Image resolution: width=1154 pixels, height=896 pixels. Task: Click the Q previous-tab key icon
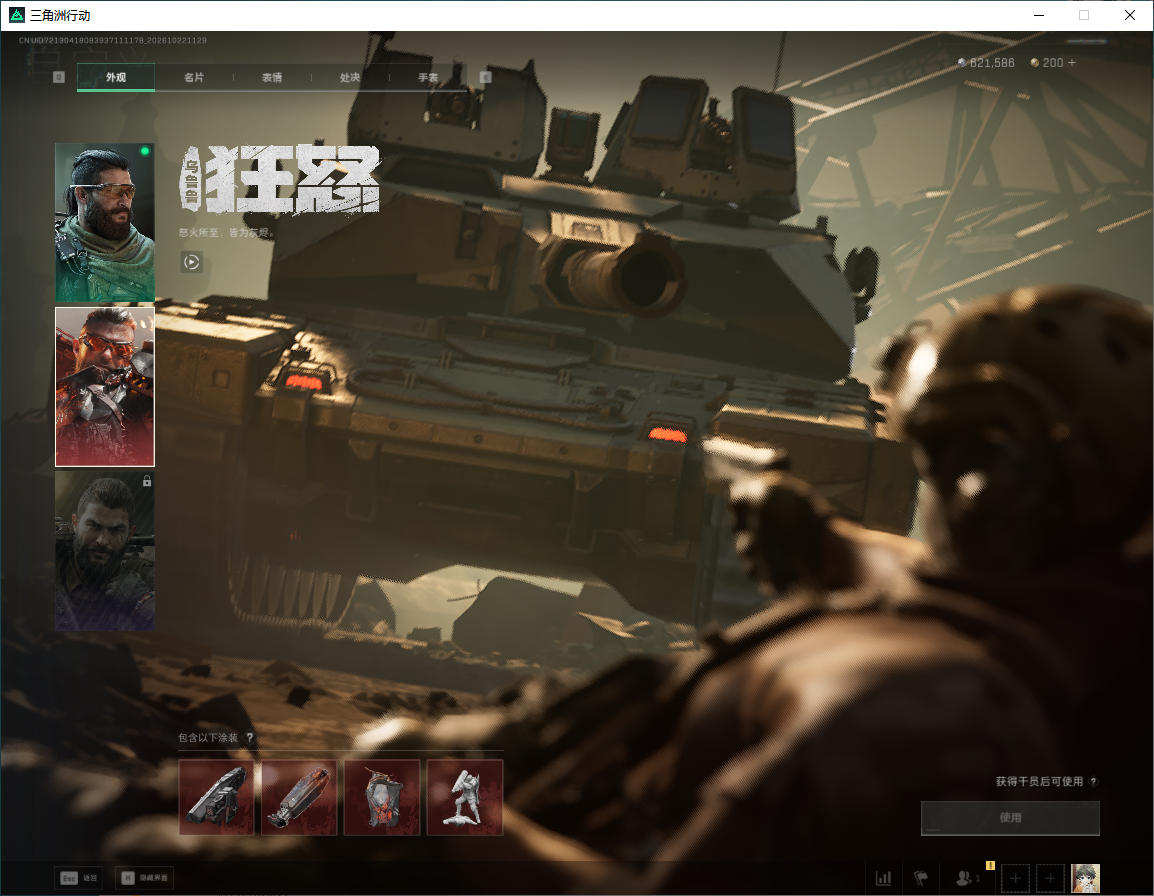pyautogui.click(x=59, y=77)
